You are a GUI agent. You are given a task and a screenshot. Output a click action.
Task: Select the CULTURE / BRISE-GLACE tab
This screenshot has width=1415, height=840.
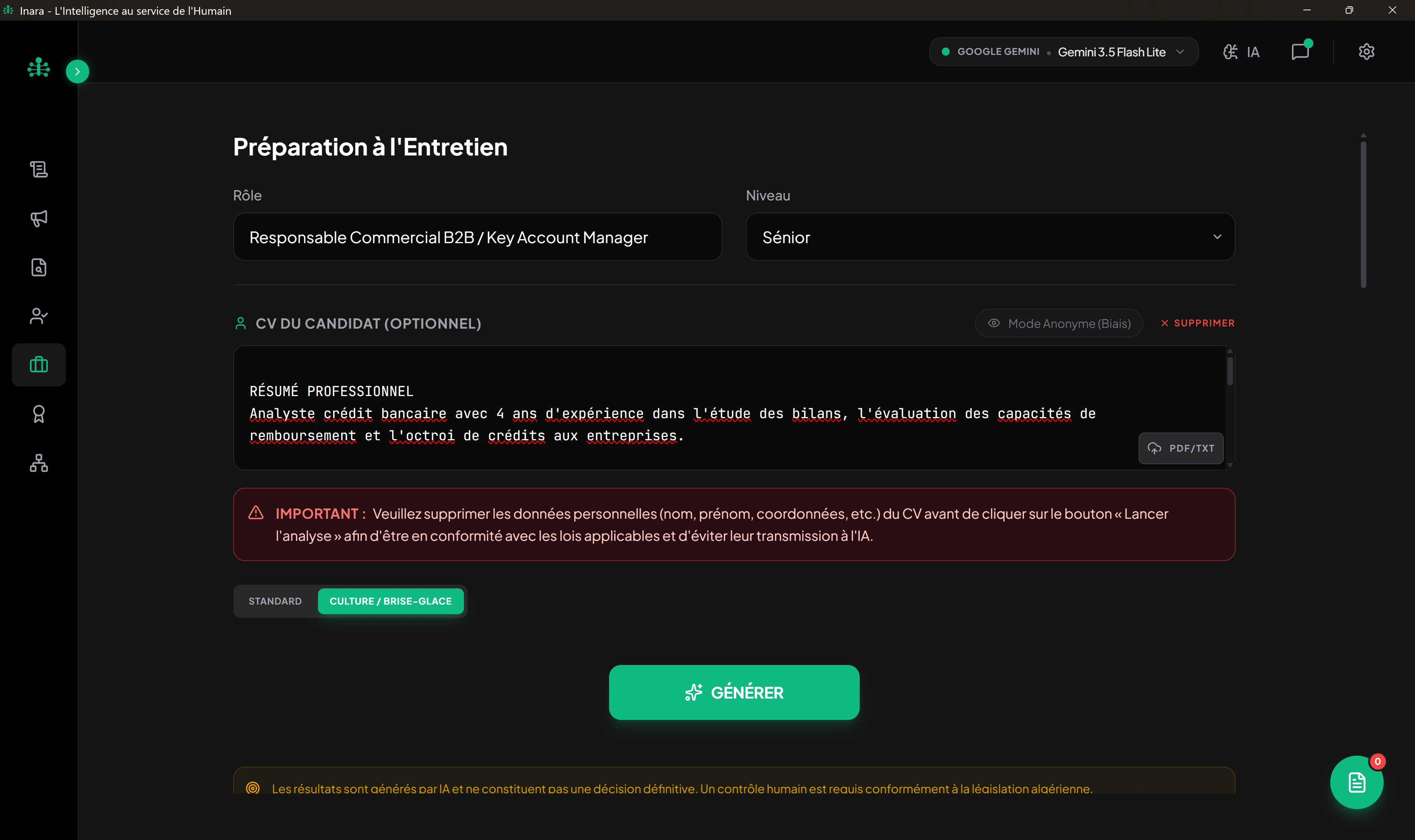[391, 601]
